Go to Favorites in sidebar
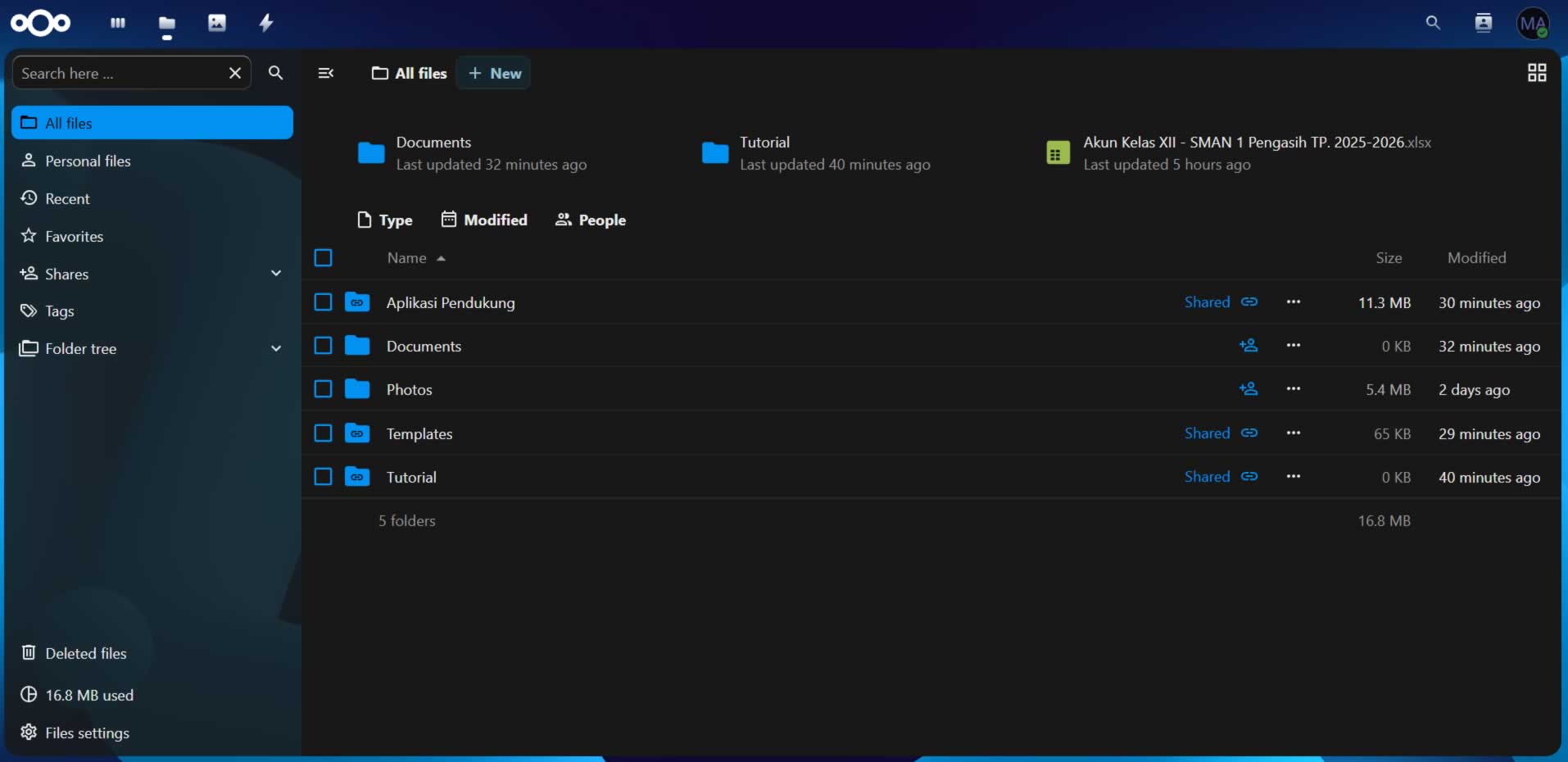 point(74,236)
